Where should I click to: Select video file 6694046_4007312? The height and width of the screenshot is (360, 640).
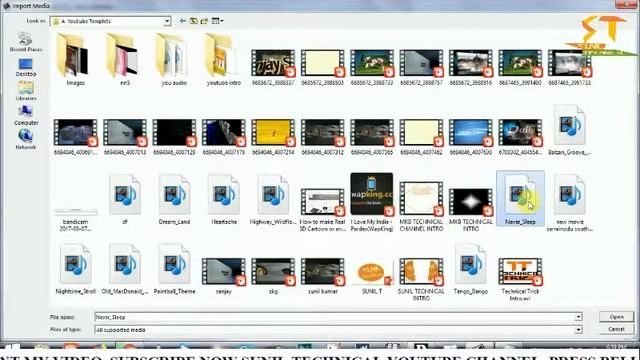coord(322,137)
